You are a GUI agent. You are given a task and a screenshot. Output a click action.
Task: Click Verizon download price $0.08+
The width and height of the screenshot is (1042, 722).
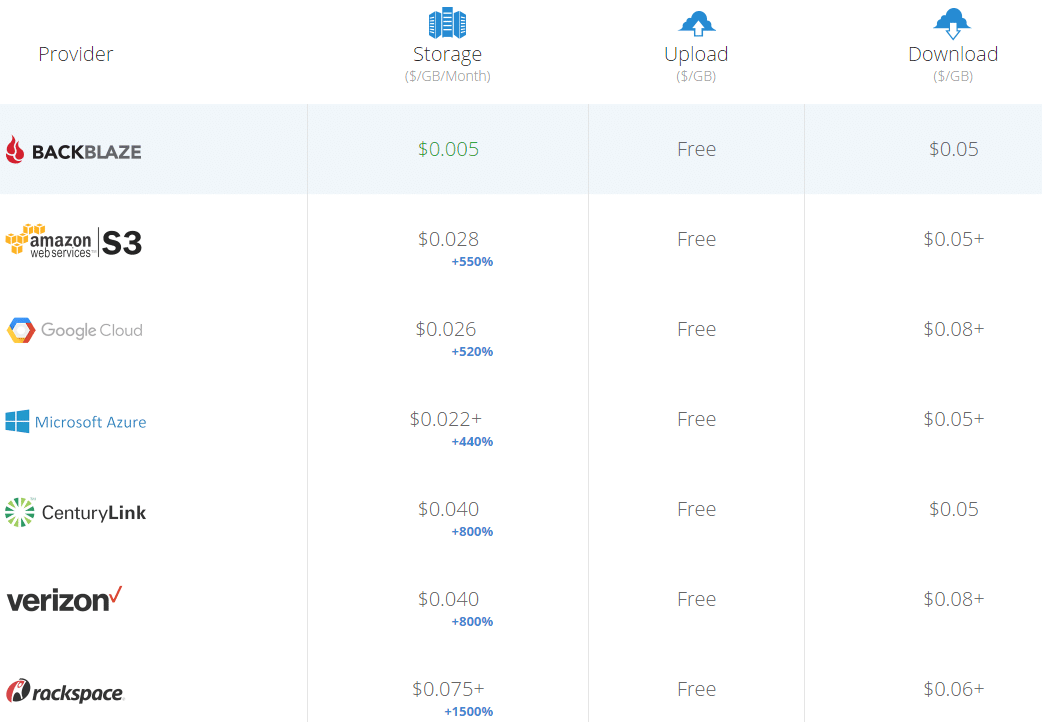click(x=954, y=599)
